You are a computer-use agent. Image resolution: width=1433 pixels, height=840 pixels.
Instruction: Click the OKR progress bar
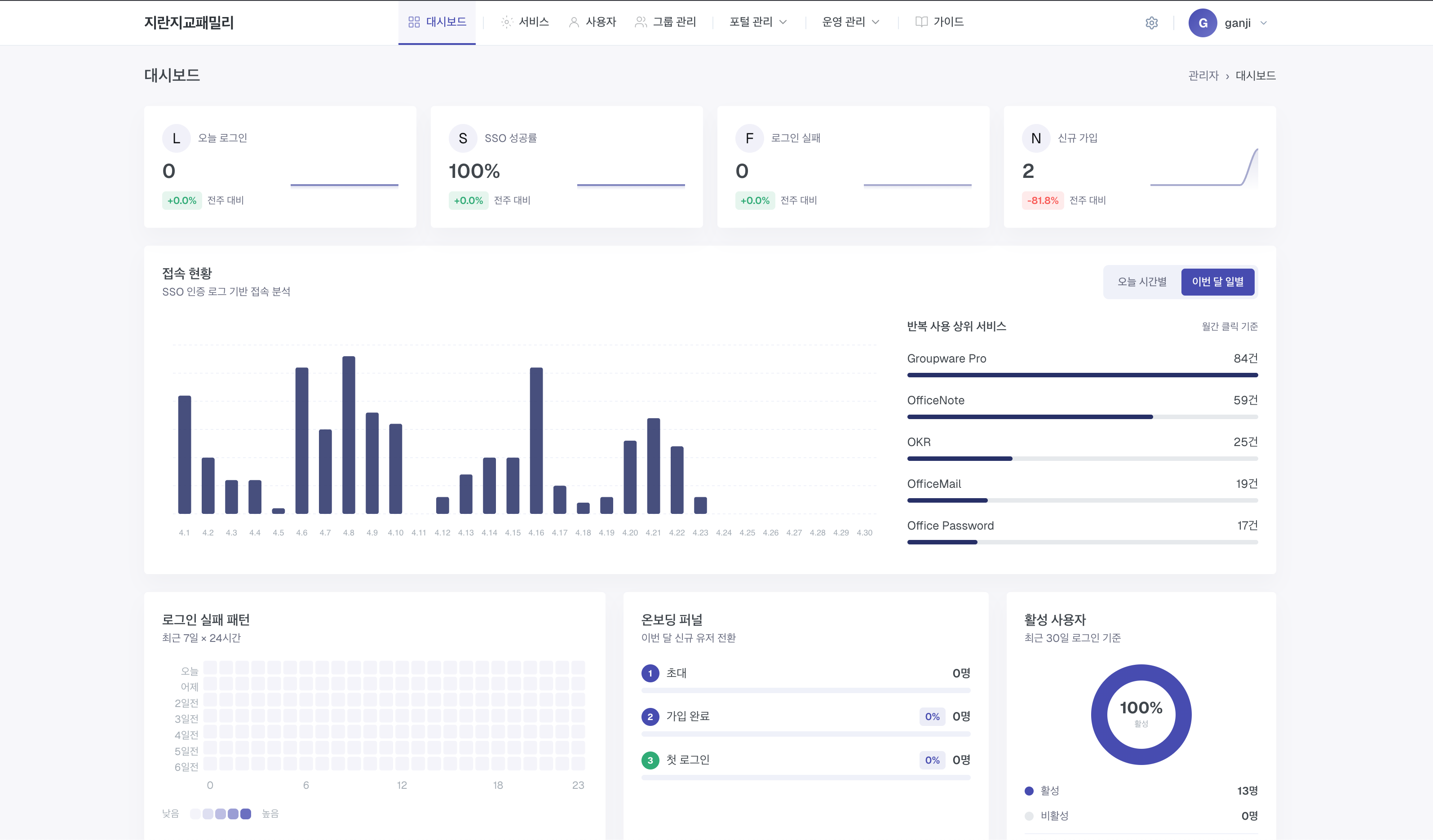[x=1082, y=459]
